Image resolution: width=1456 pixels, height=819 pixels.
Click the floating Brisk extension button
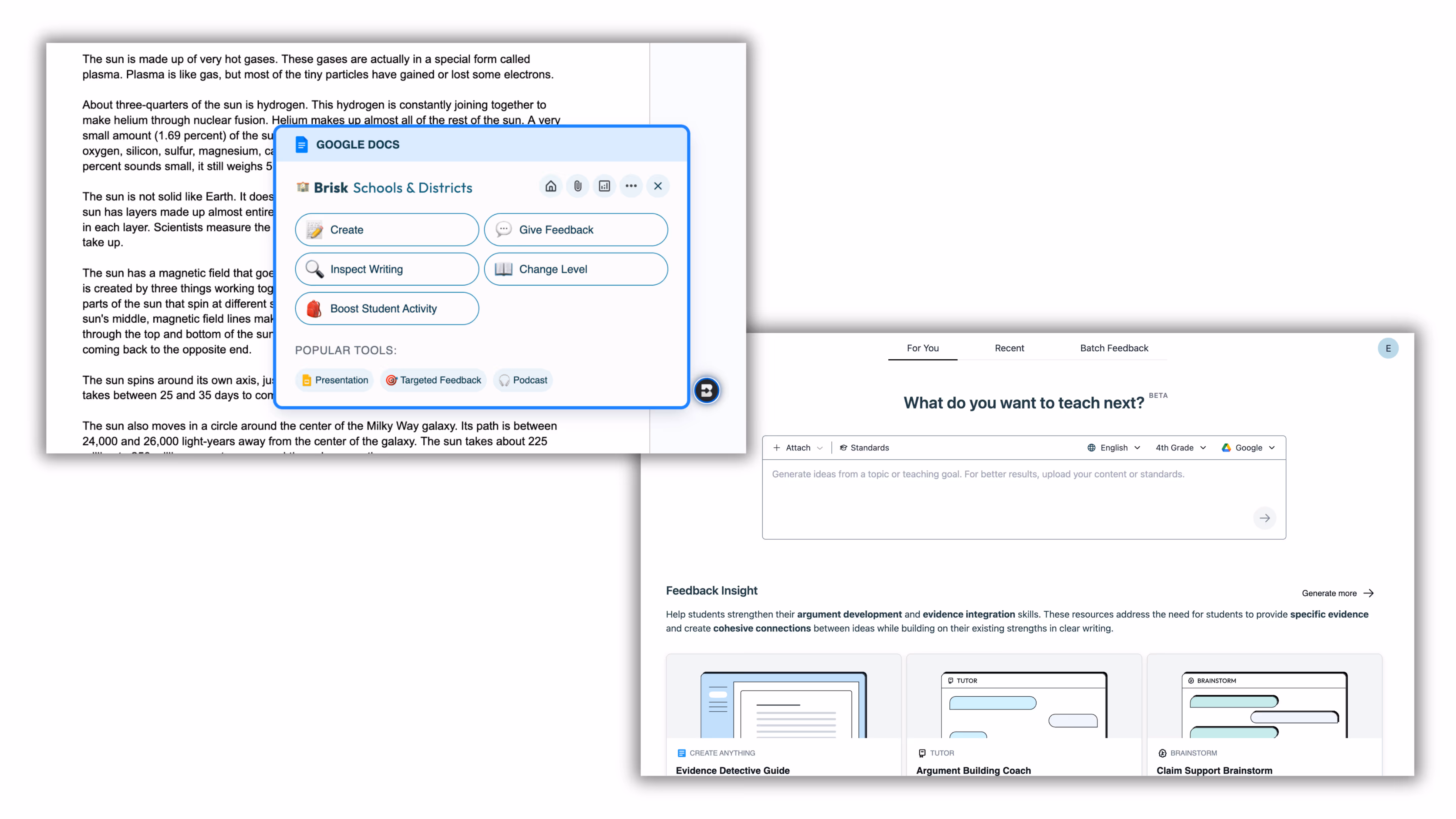(707, 390)
